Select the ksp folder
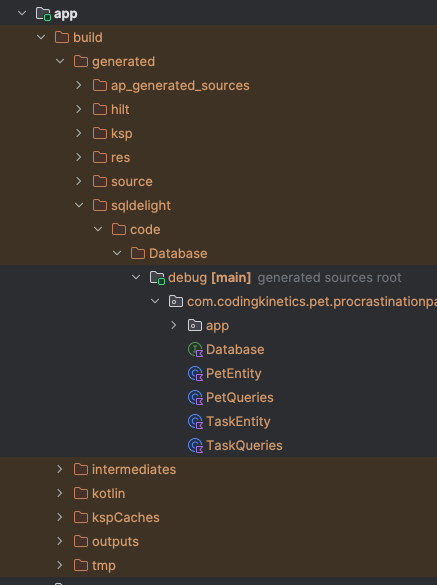 tap(122, 134)
